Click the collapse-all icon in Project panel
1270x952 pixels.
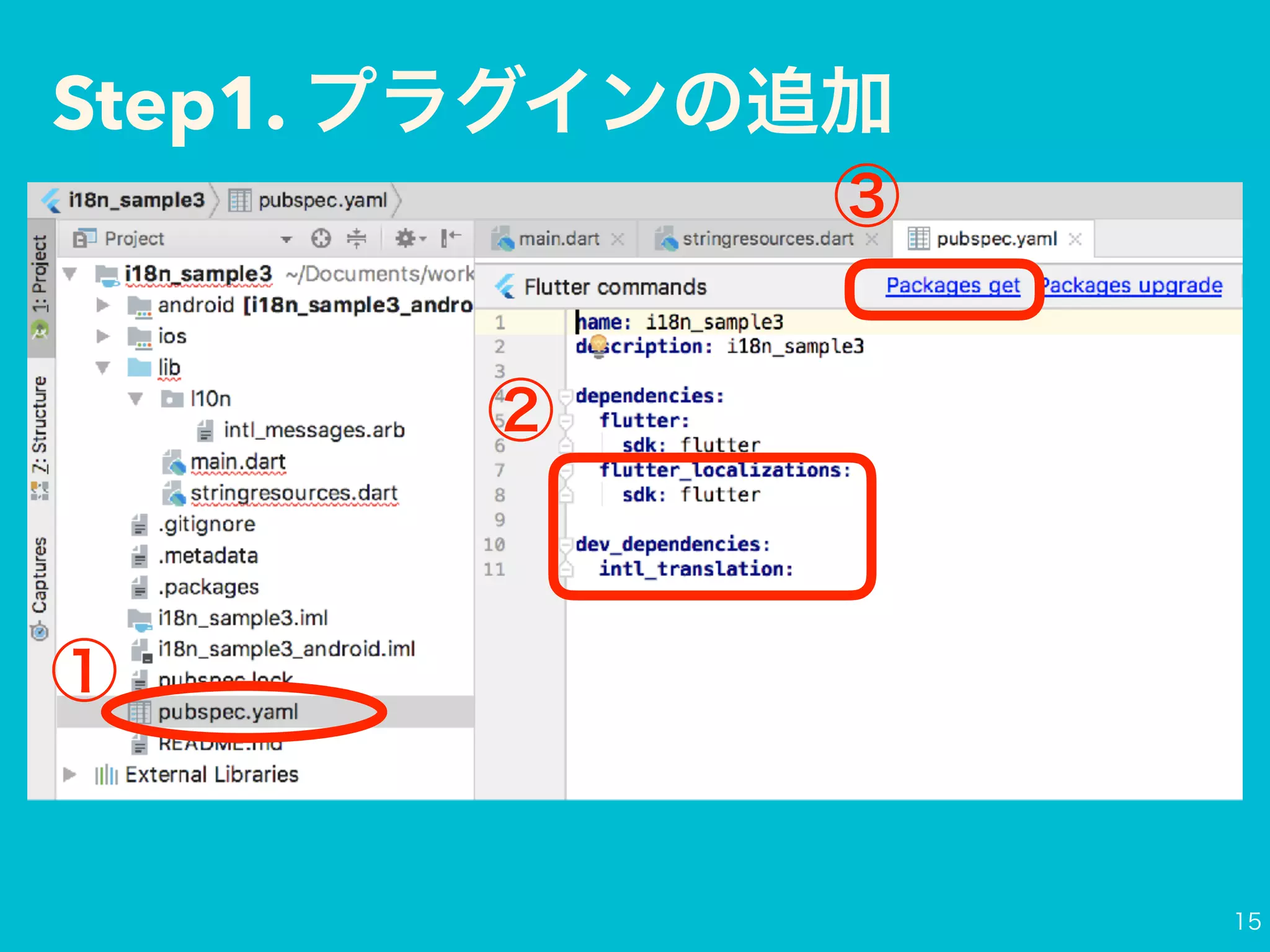point(357,239)
